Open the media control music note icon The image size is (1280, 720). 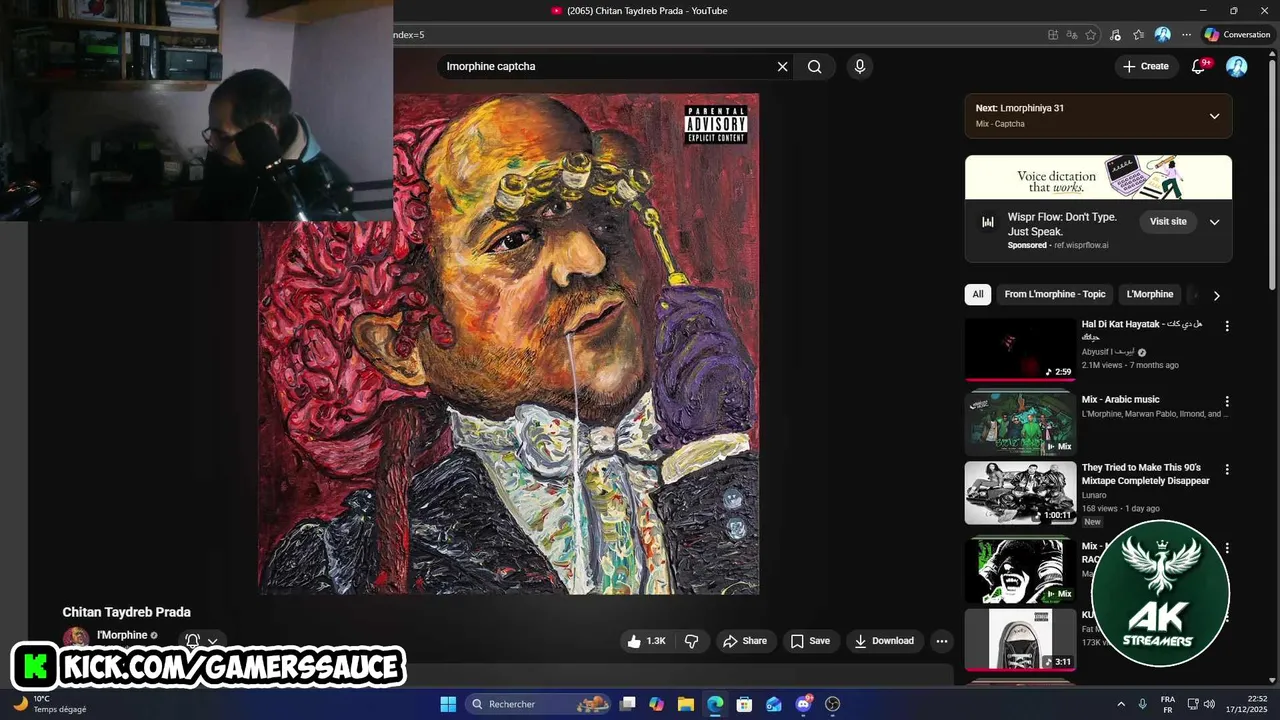pos(1115,35)
